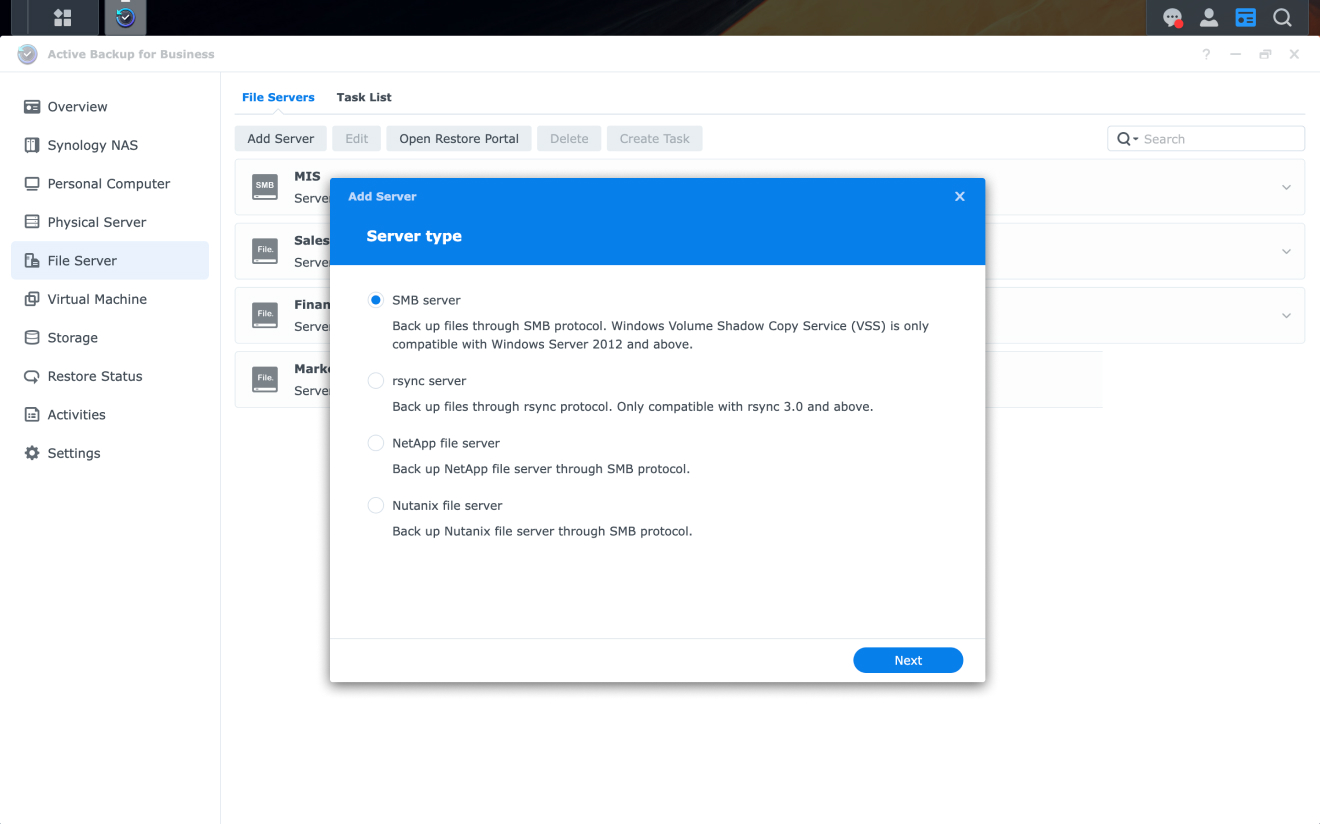Expand the MIS server row
The image size is (1320, 824).
point(1286,187)
